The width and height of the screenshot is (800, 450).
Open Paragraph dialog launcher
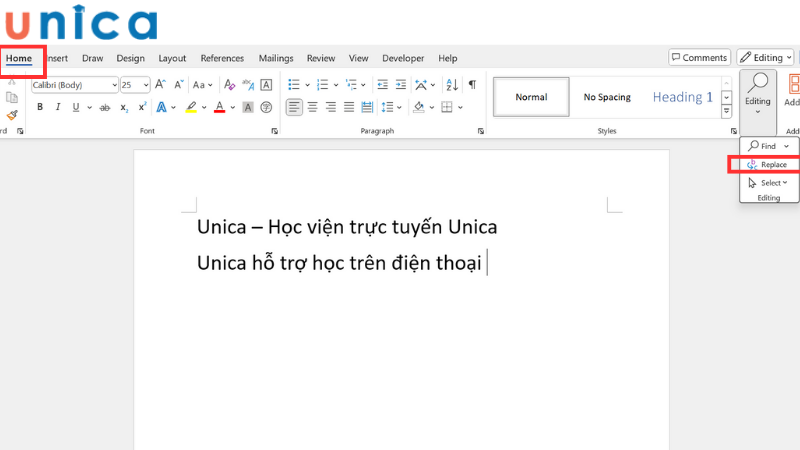[x=481, y=131]
